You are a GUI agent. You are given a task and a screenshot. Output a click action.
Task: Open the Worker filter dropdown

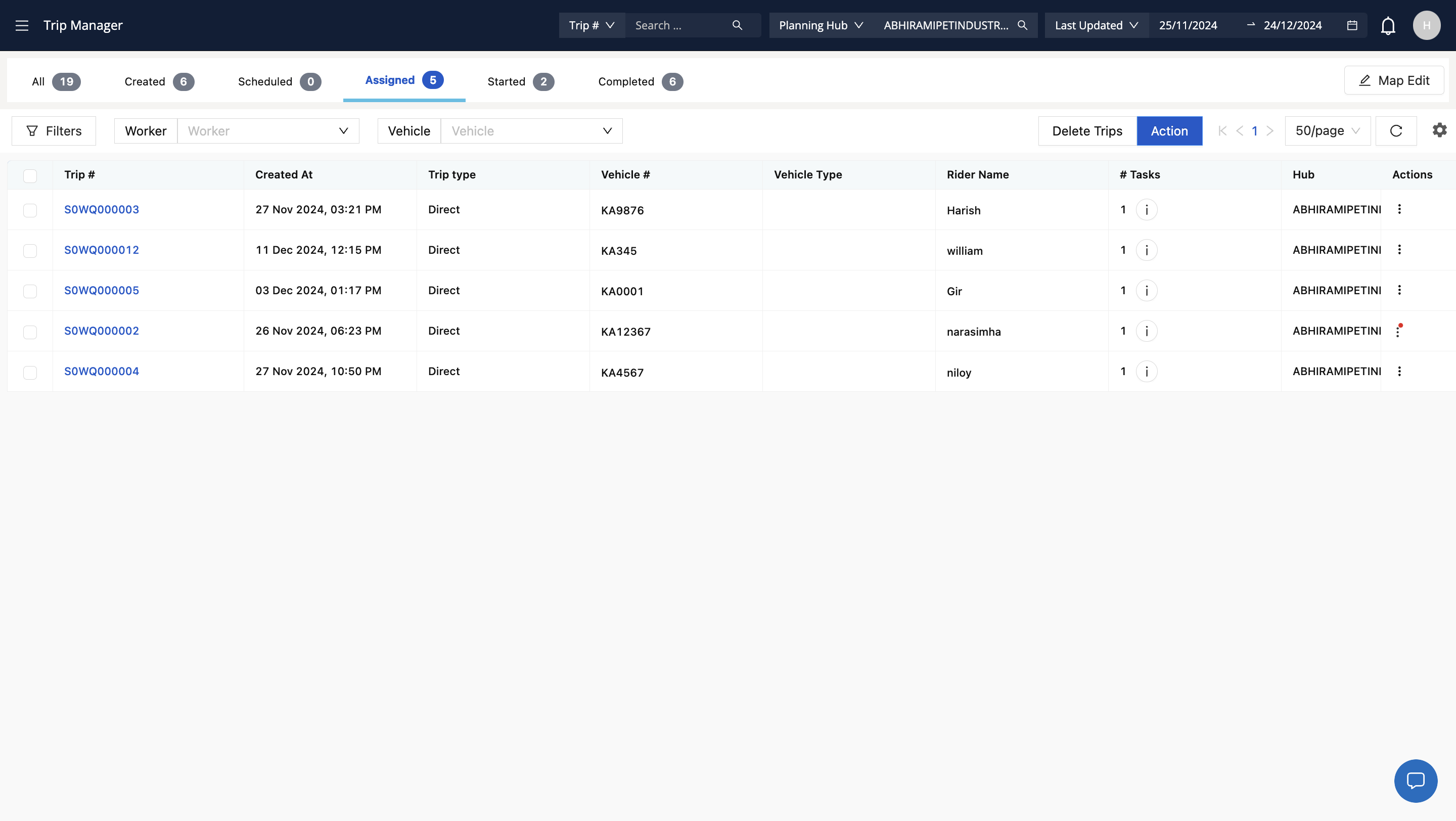(268, 131)
